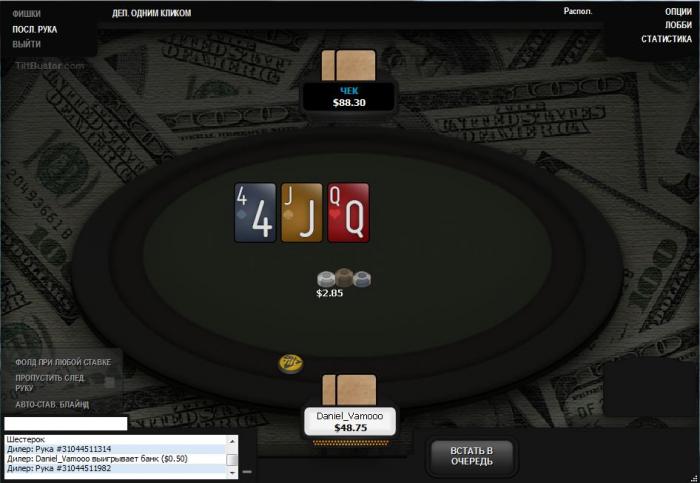Click the chat text input field

pyautogui.click(x=66, y=424)
